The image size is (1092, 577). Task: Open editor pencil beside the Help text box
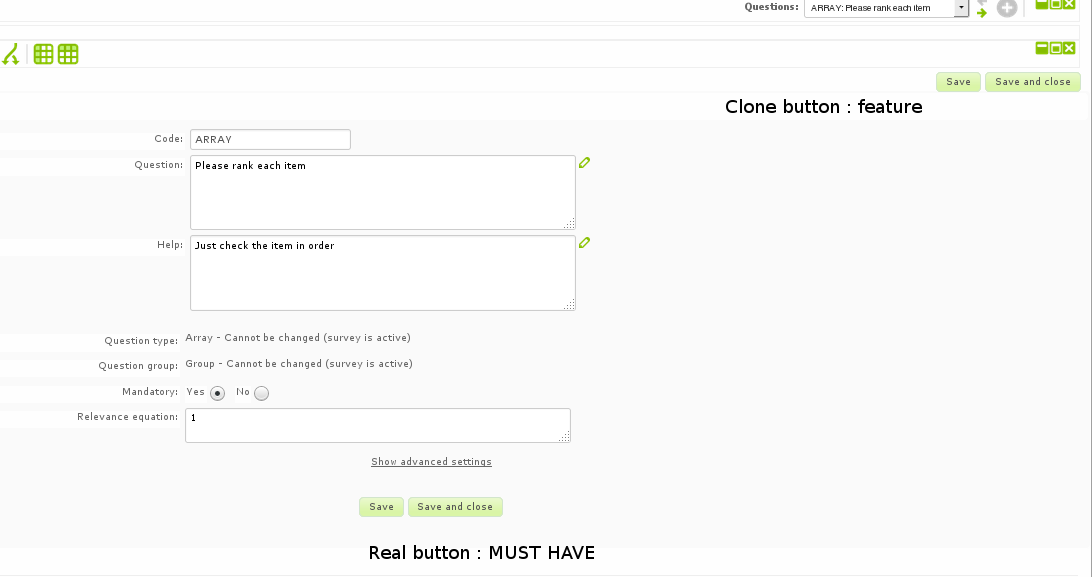click(x=584, y=243)
